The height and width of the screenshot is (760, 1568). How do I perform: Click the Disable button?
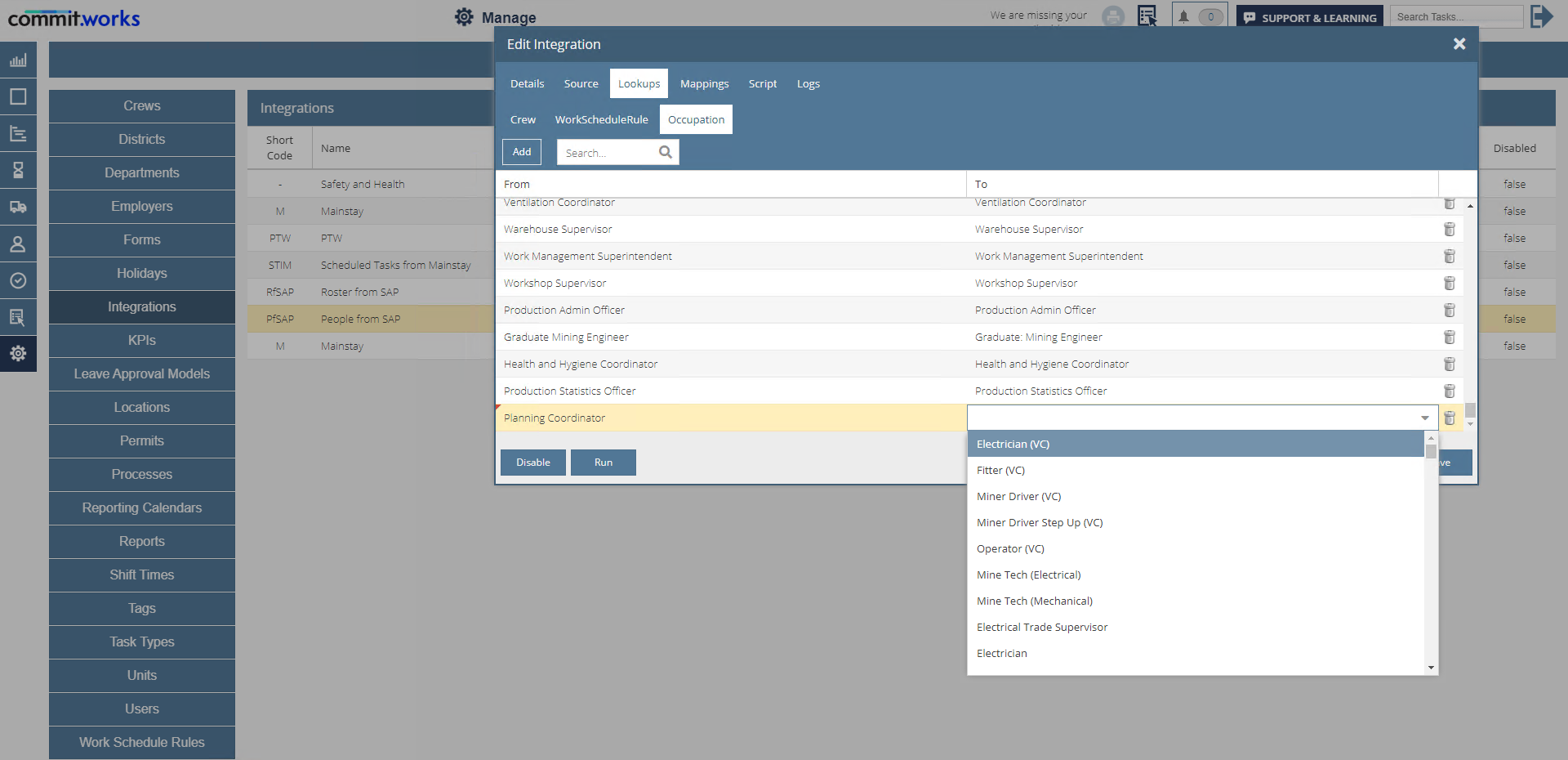point(533,463)
